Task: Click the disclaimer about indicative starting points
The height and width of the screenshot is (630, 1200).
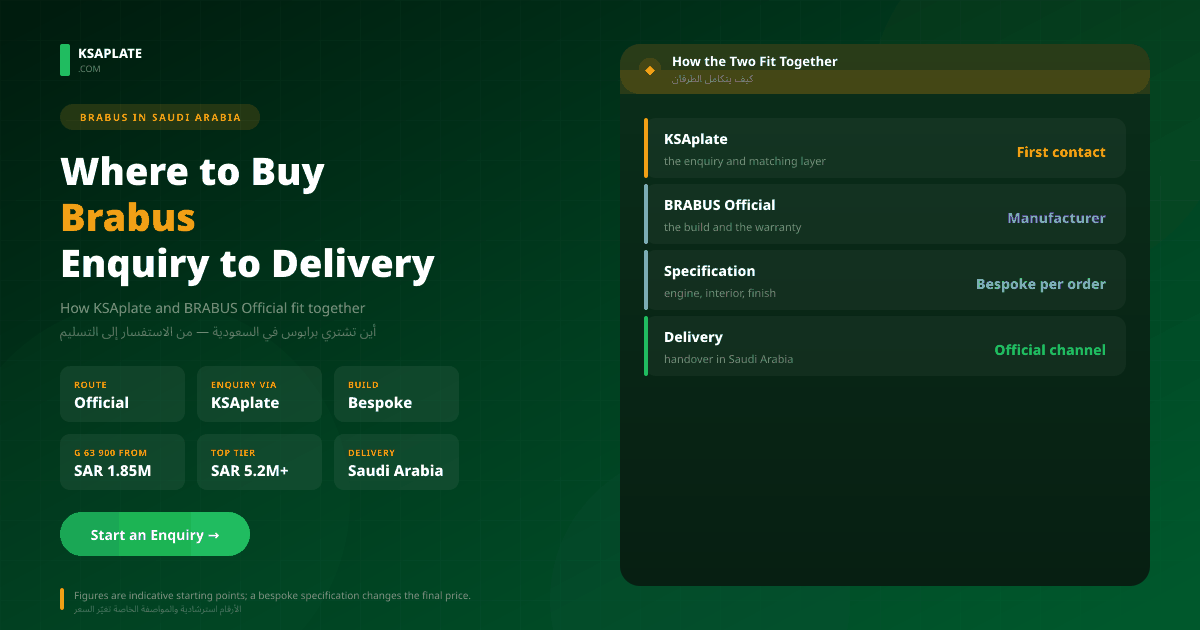Action: click(x=272, y=595)
